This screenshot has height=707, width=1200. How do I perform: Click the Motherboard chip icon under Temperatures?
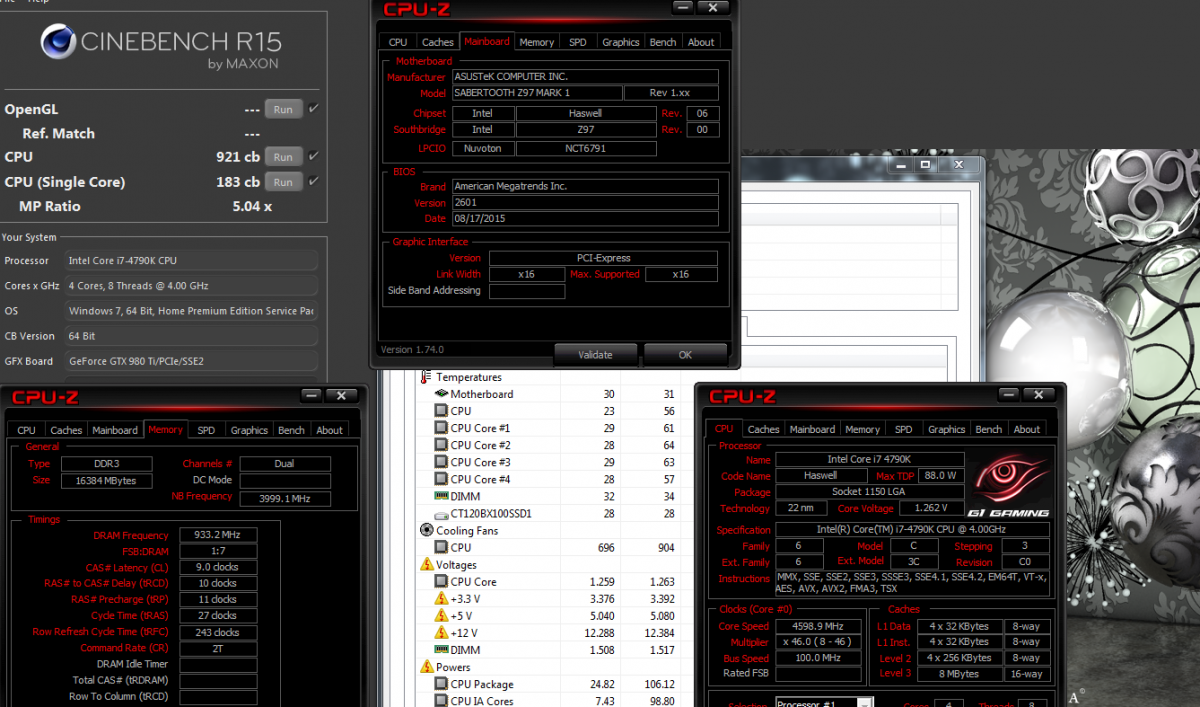(x=441, y=394)
